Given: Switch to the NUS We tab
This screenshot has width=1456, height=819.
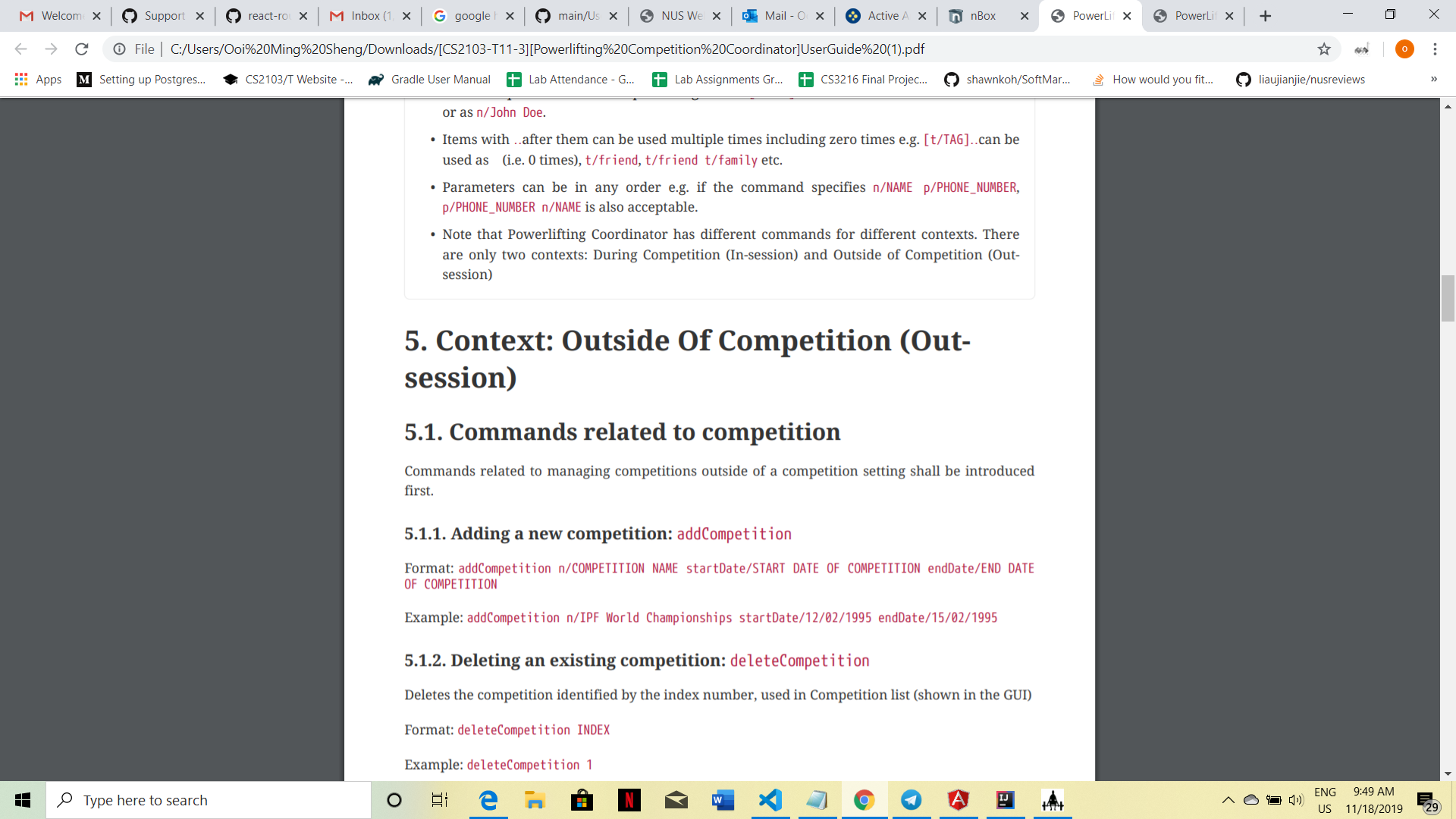Looking at the screenshot, I should (680, 16).
